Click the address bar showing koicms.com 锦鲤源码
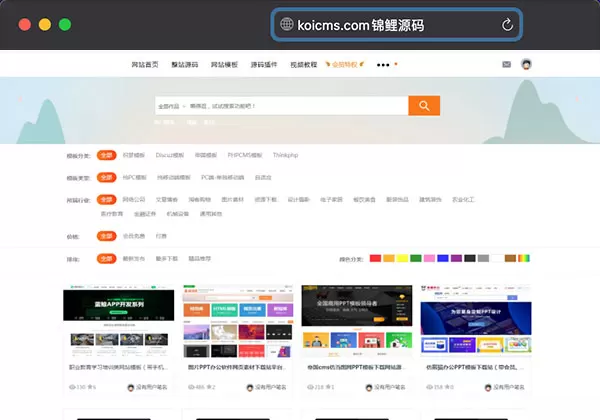The height and width of the screenshot is (420, 600). 396,25
